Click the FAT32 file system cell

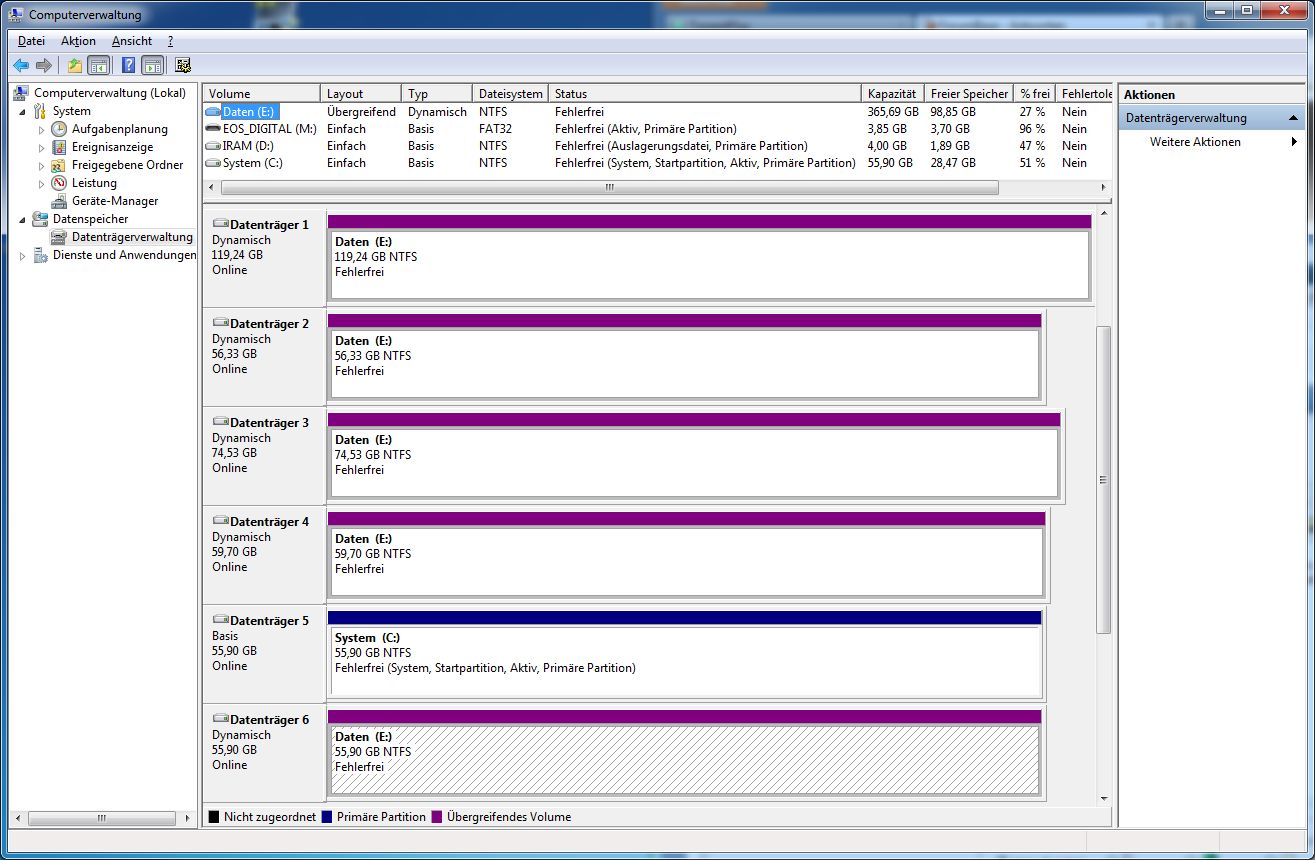(x=496, y=129)
